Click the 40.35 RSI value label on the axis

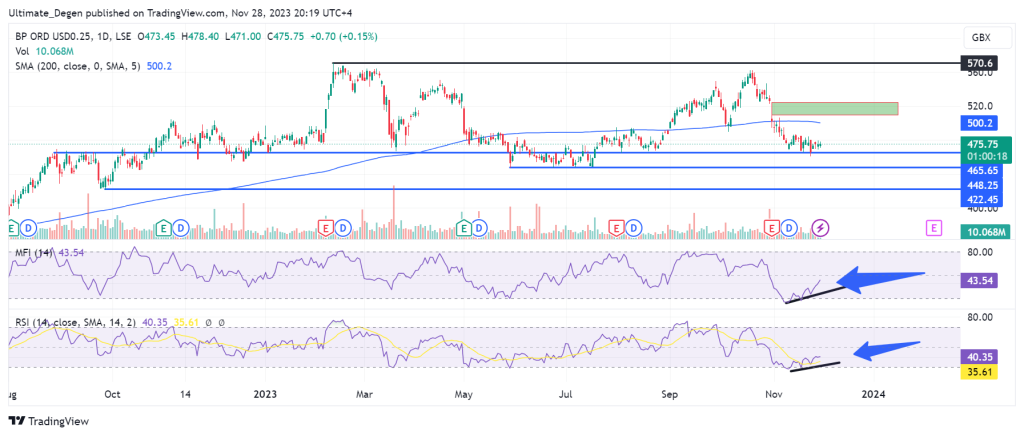tap(978, 357)
